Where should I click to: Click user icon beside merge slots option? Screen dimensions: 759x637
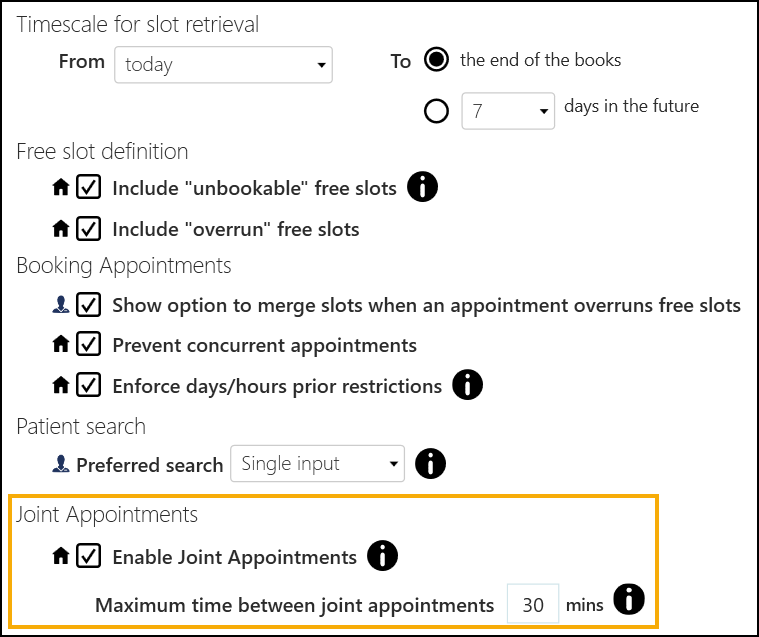[61, 305]
